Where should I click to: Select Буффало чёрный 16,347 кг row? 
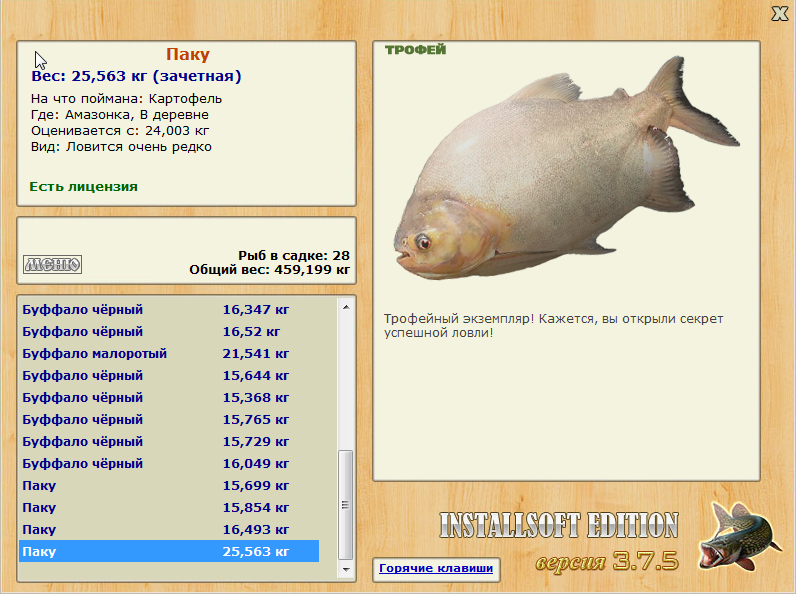coord(169,310)
